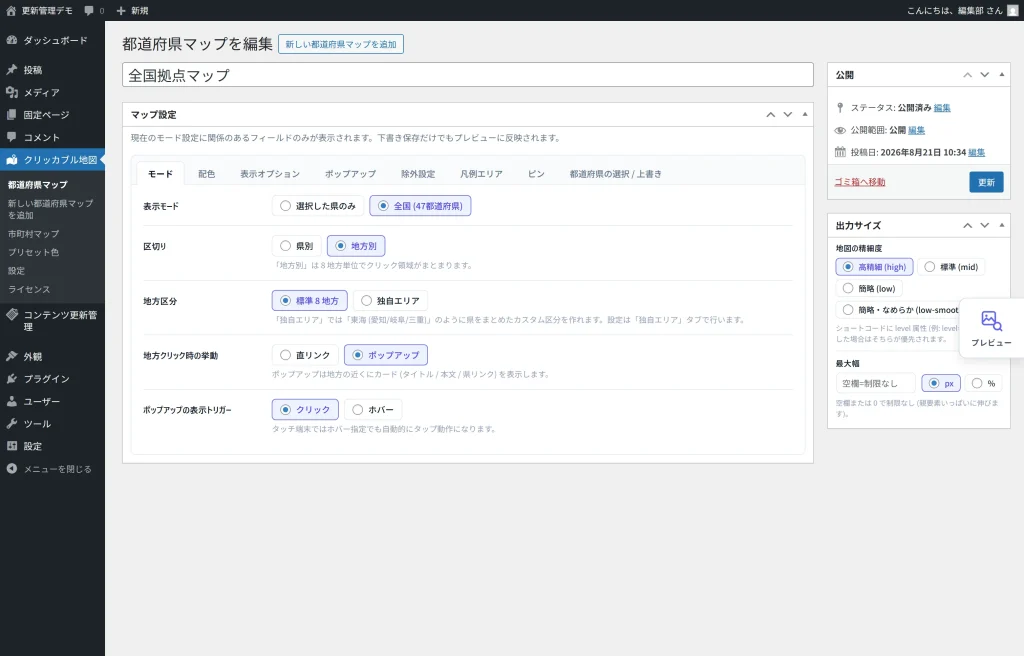Open 設定 settings icon in main sidebar
The height and width of the screenshot is (656, 1024).
[12, 446]
